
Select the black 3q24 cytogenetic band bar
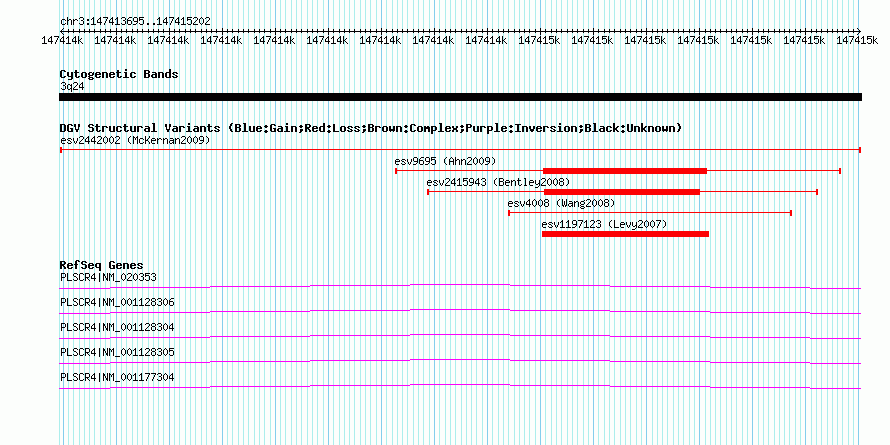[x=460, y=97]
